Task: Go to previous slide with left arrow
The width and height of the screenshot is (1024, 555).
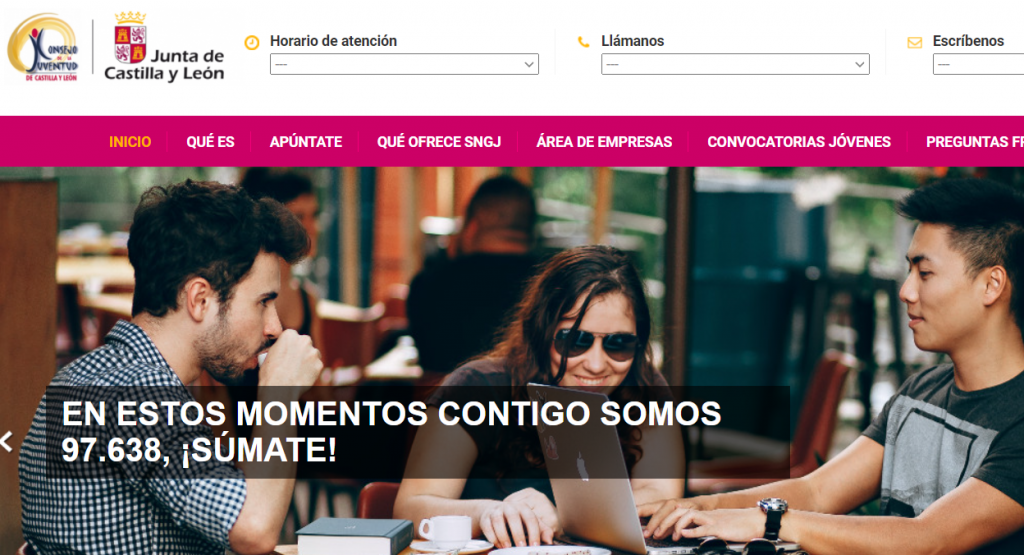Action: 7,442
